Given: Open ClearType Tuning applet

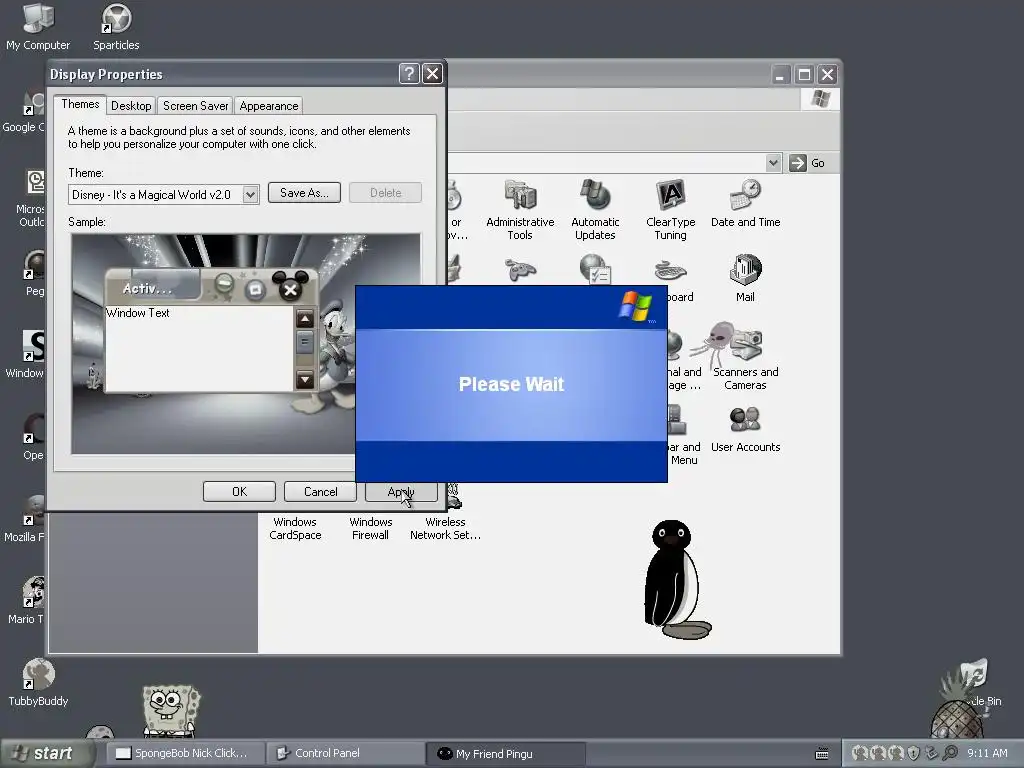Looking at the screenshot, I should pos(671,210).
